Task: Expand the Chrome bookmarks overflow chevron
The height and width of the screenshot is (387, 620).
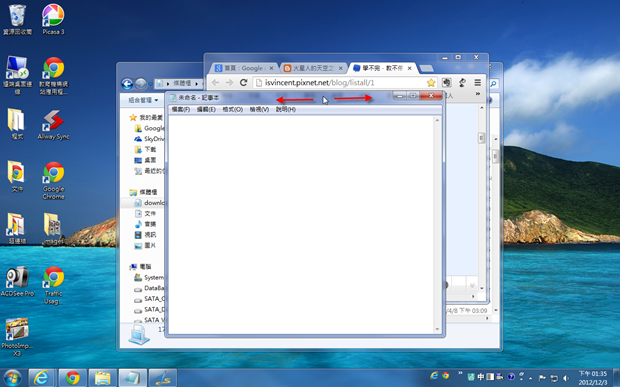Action: pyautogui.click(x=478, y=94)
